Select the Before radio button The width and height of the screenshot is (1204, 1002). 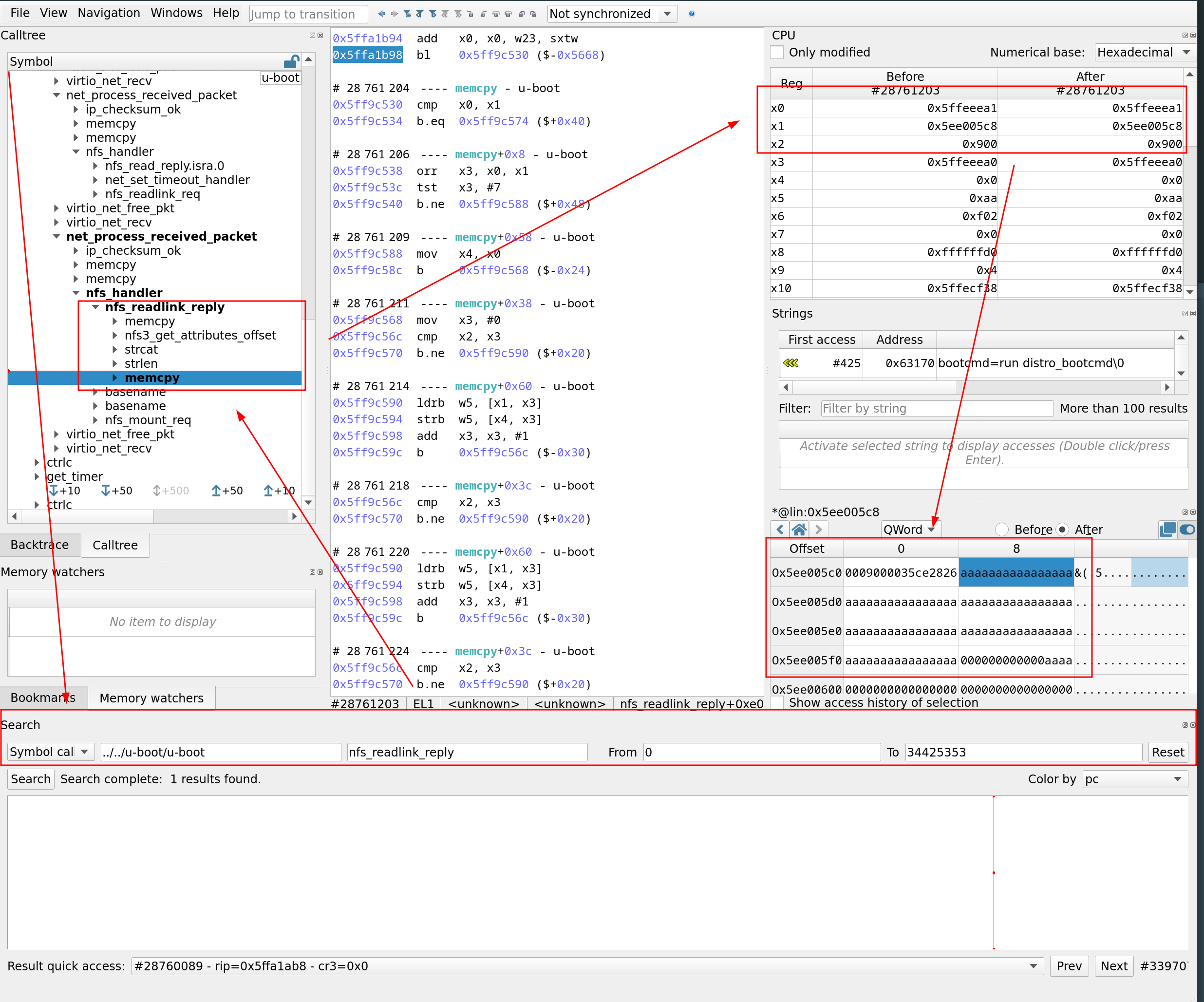click(1001, 529)
